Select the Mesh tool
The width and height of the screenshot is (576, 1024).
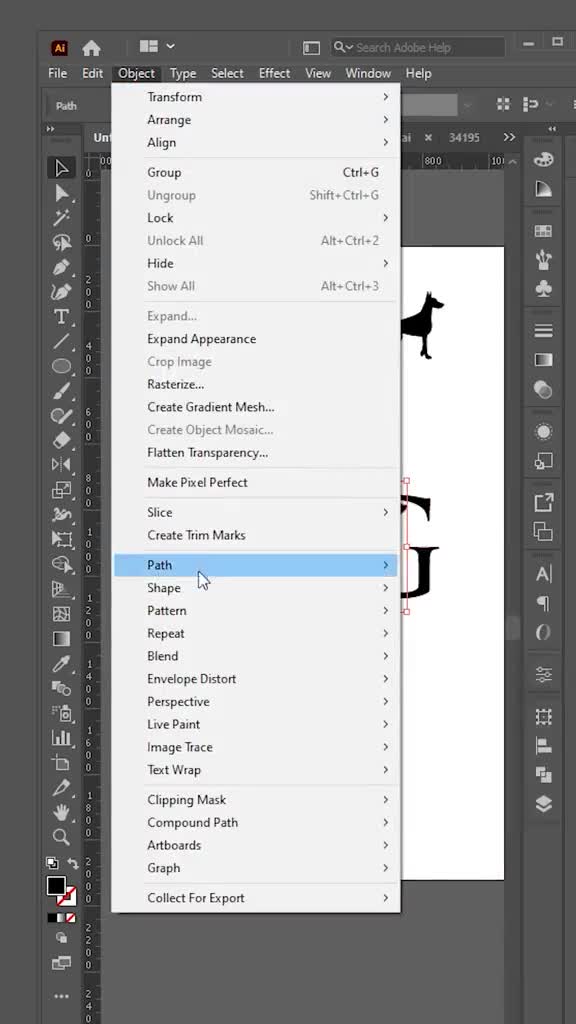(x=61, y=614)
